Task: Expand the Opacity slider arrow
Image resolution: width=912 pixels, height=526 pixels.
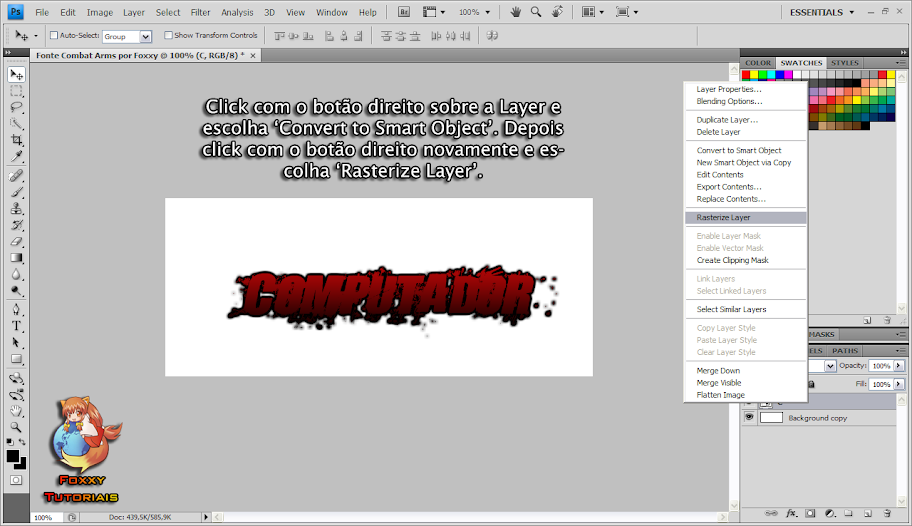Action: (899, 366)
